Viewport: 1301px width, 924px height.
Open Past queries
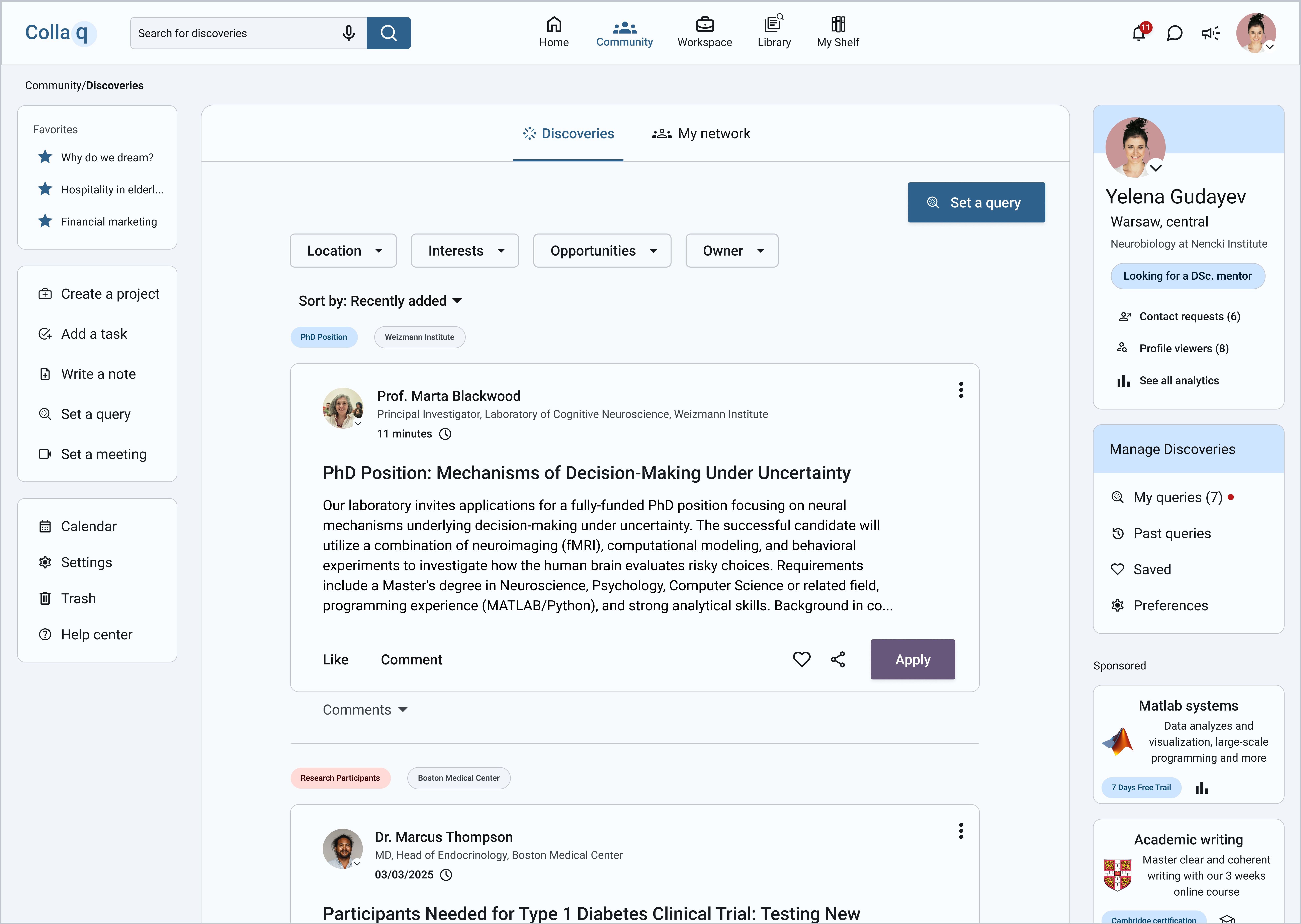1161,534
